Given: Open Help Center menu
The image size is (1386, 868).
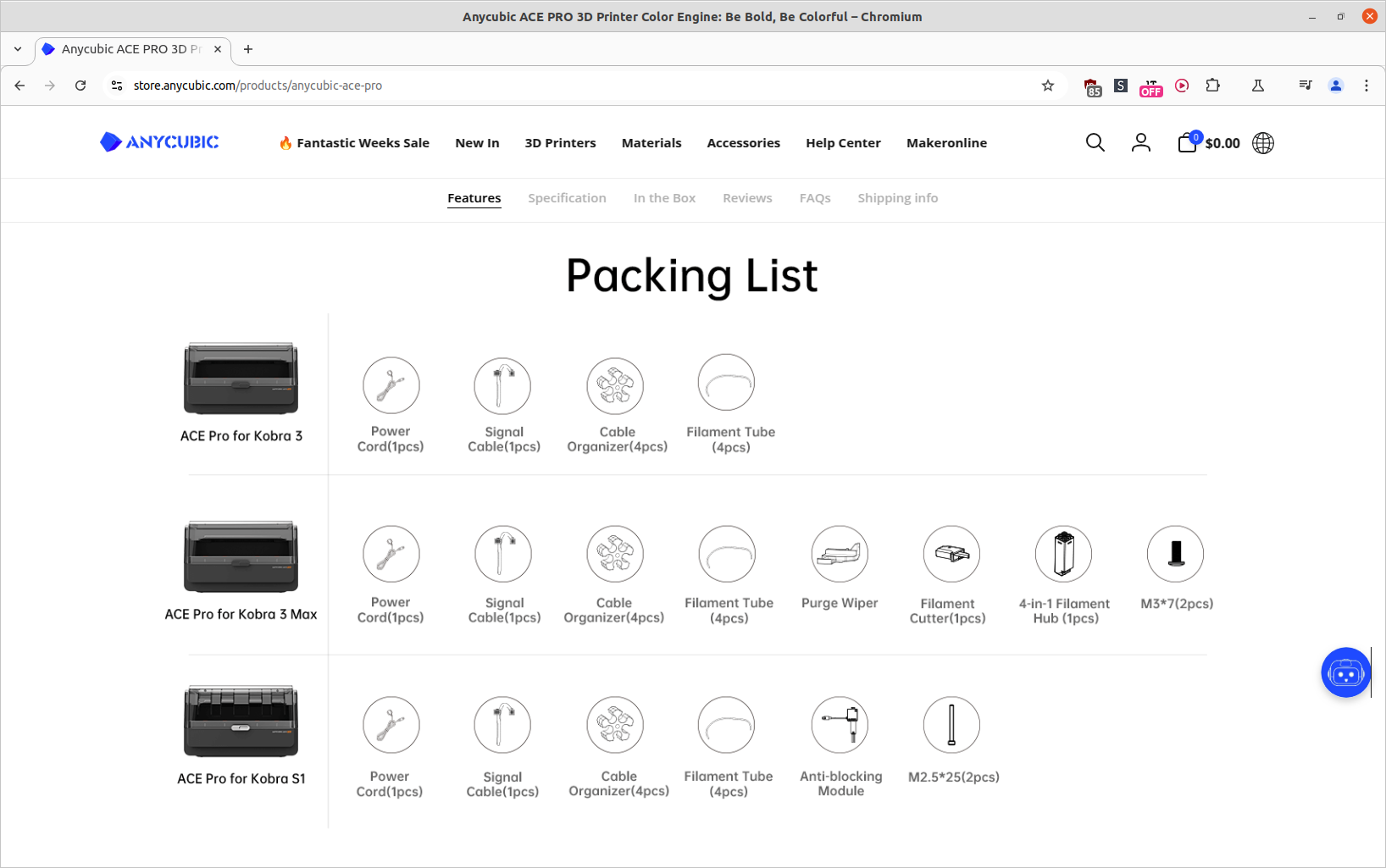Looking at the screenshot, I should [x=843, y=143].
